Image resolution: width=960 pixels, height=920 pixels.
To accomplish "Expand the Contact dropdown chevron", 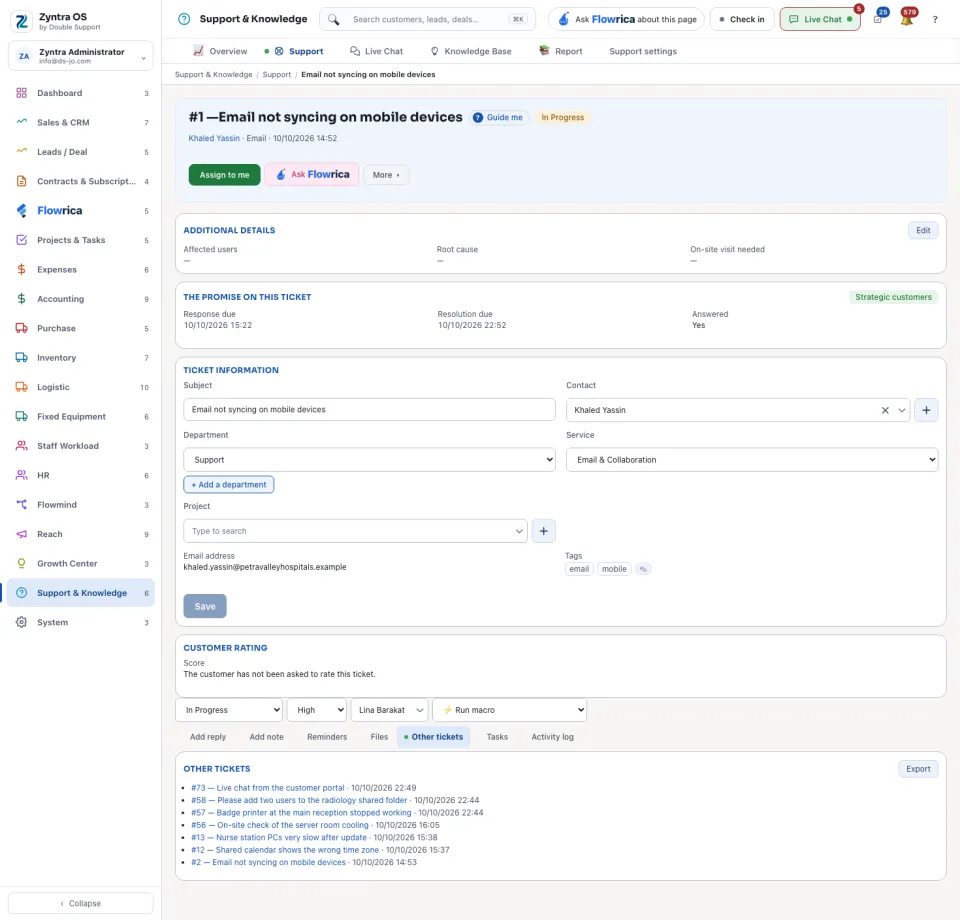I will (901, 410).
